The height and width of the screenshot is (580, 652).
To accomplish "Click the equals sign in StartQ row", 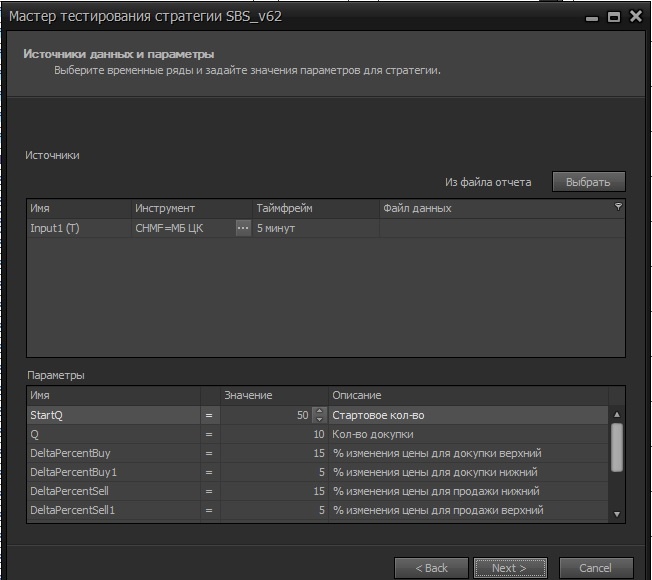I will coord(209,415).
